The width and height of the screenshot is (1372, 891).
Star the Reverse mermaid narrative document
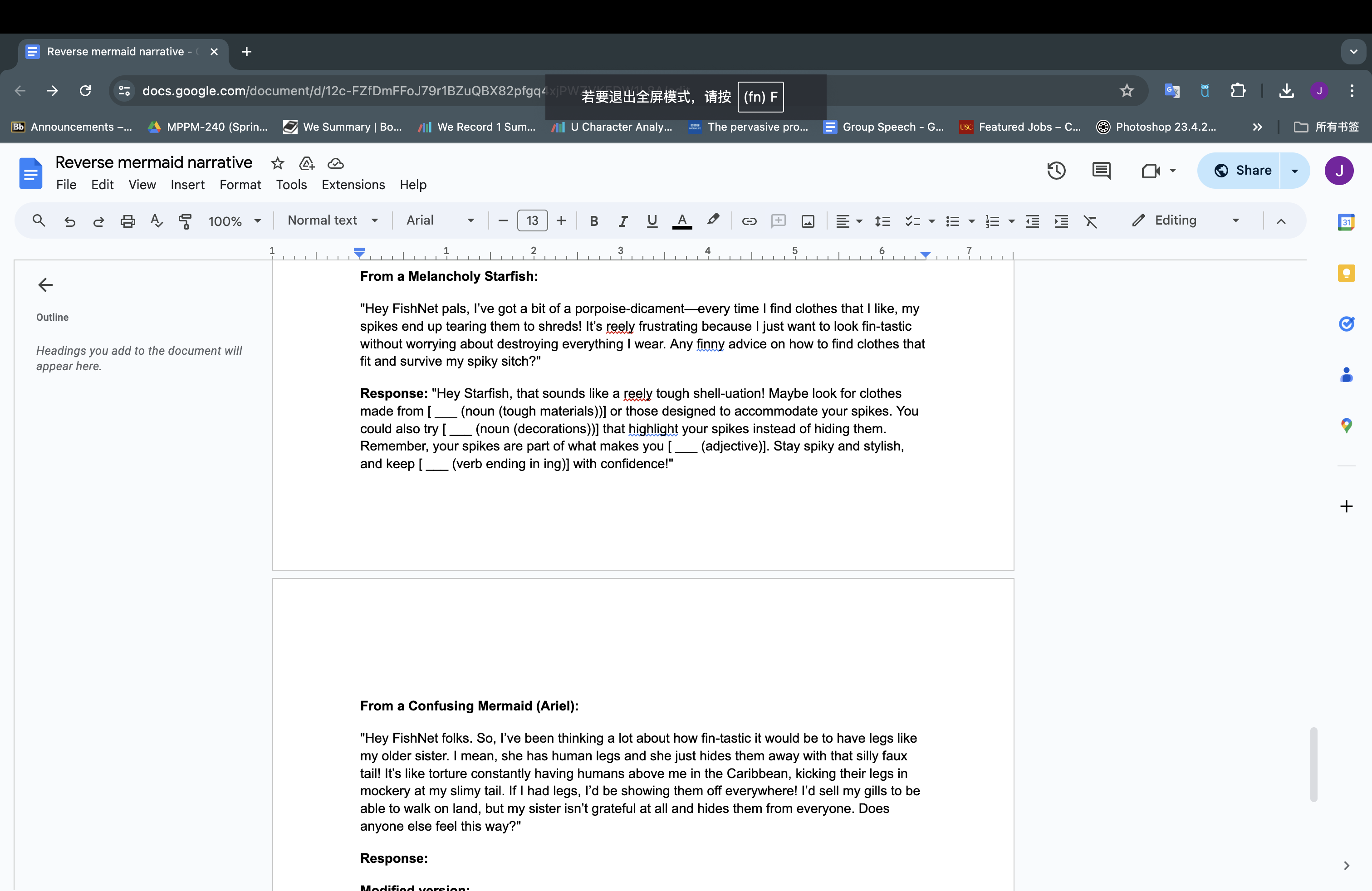(x=277, y=163)
